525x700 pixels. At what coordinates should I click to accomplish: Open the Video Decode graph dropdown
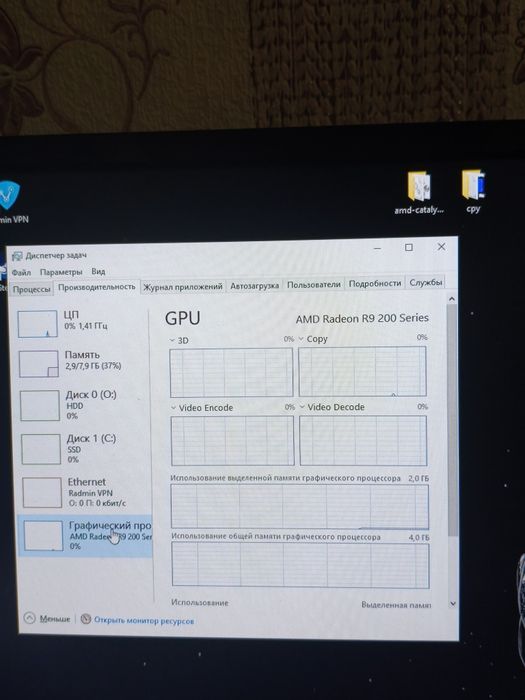pyautogui.click(x=302, y=407)
